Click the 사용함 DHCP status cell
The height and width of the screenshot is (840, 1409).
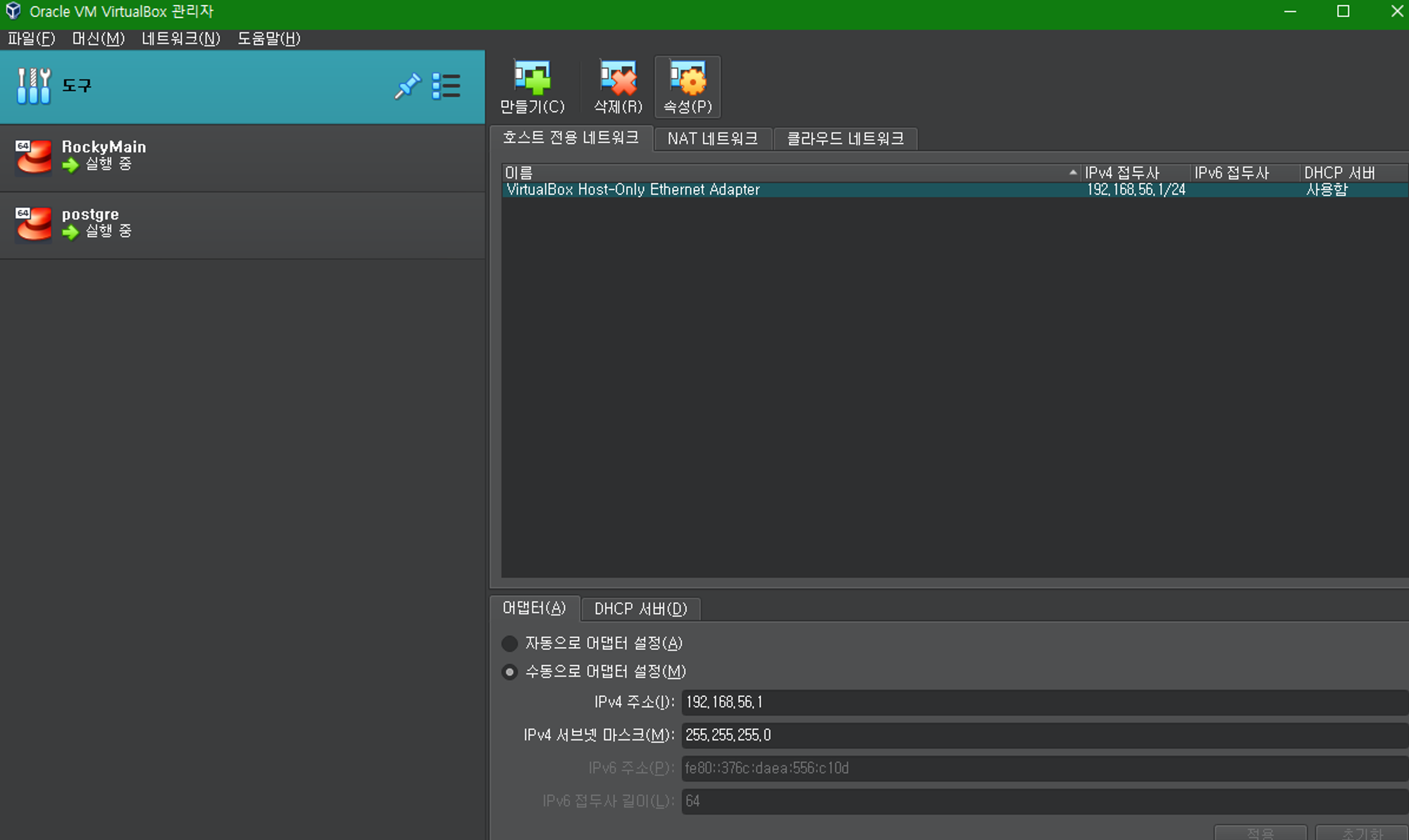(x=1327, y=189)
